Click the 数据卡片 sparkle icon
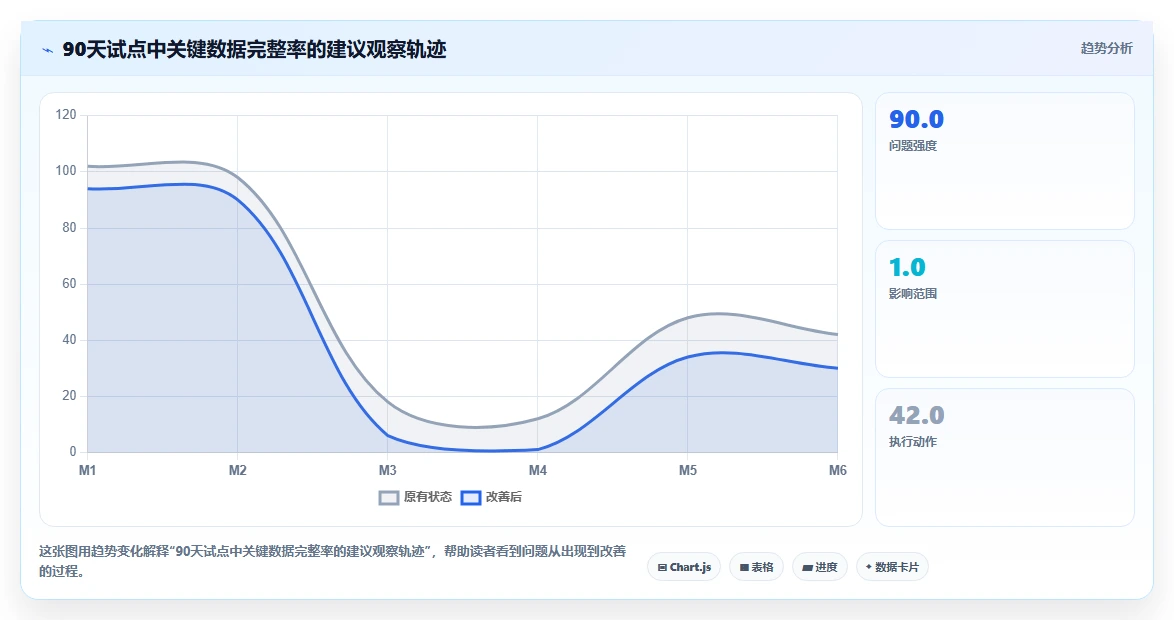Viewport: 1174px width, 620px height. 869,567
